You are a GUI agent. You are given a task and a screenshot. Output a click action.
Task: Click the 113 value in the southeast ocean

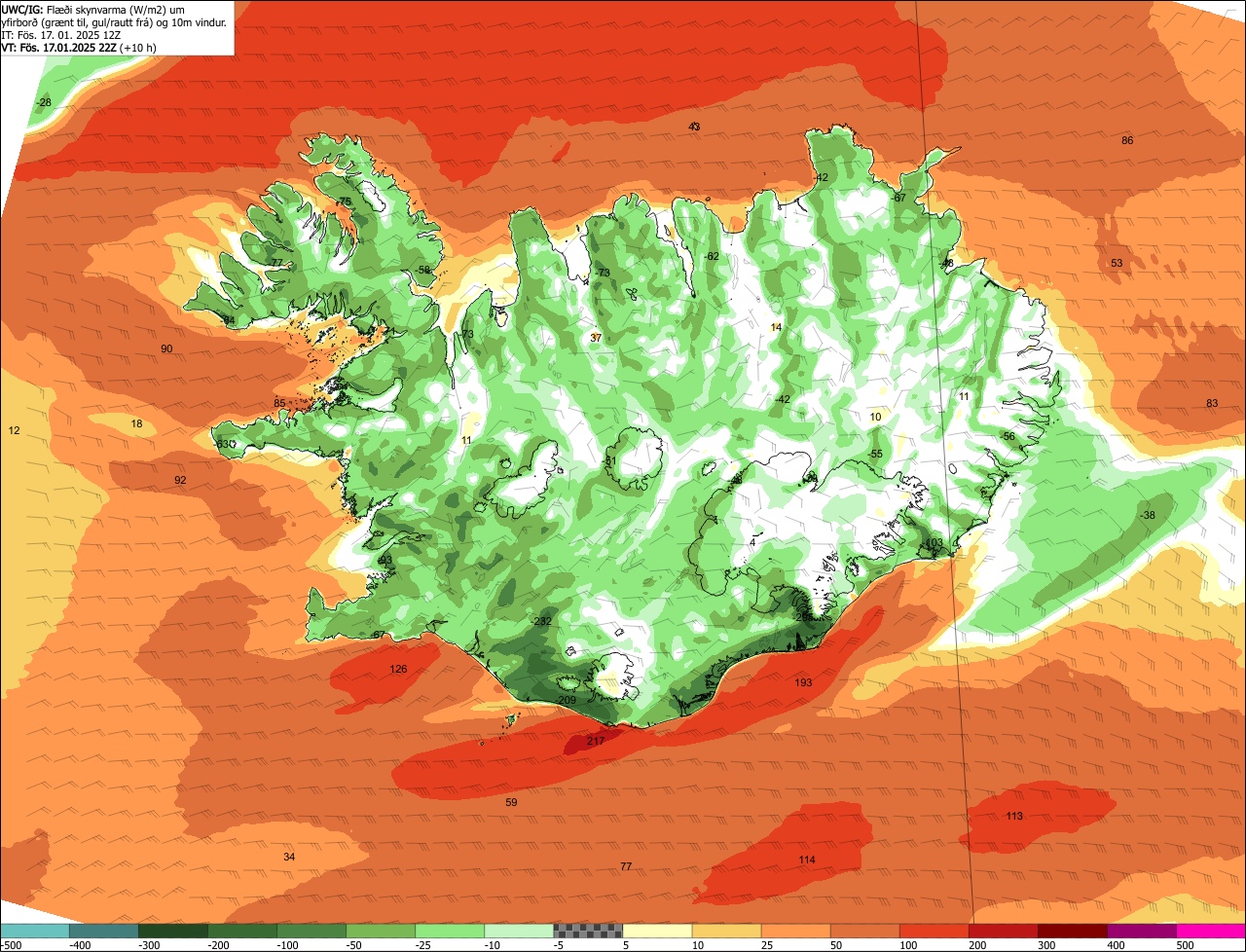point(1014,817)
